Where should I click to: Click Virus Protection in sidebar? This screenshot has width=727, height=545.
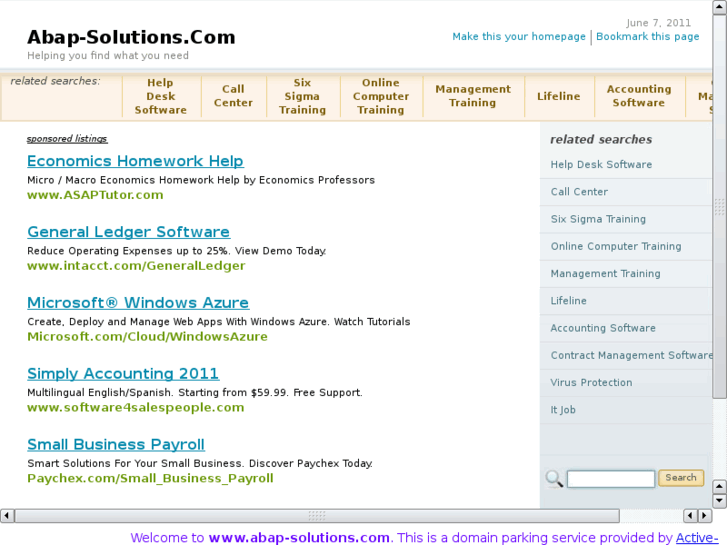pyautogui.click(x=591, y=383)
